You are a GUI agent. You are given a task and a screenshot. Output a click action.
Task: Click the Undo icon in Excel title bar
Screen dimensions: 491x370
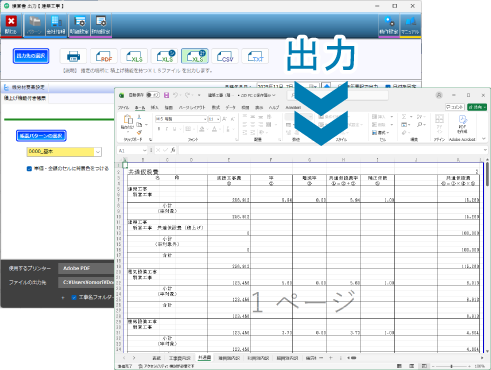pyautogui.click(x=175, y=95)
